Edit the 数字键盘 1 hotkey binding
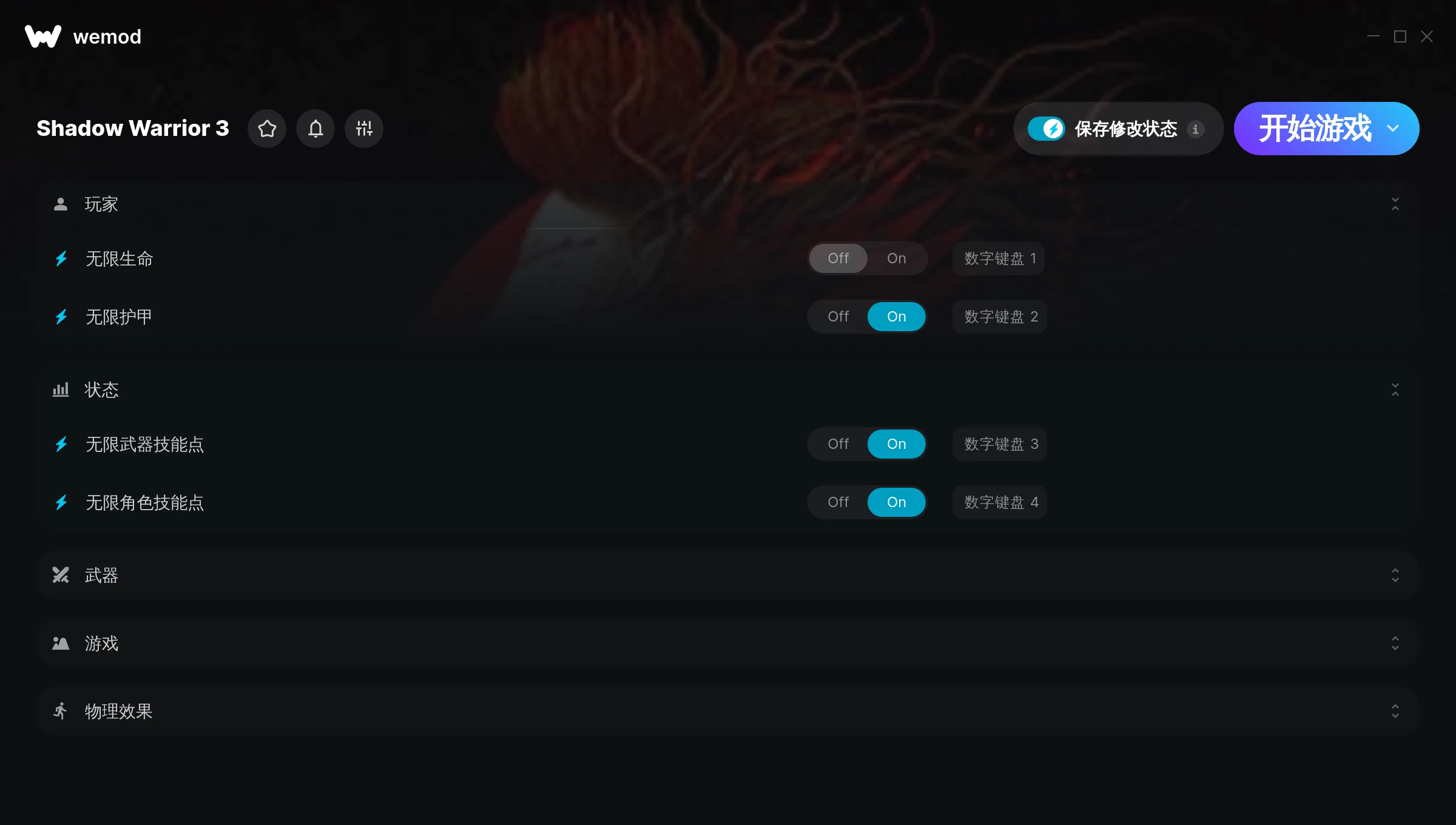The height and width of the screenshot is (825, 1456). pyautogui.click(x=999, y=258)
